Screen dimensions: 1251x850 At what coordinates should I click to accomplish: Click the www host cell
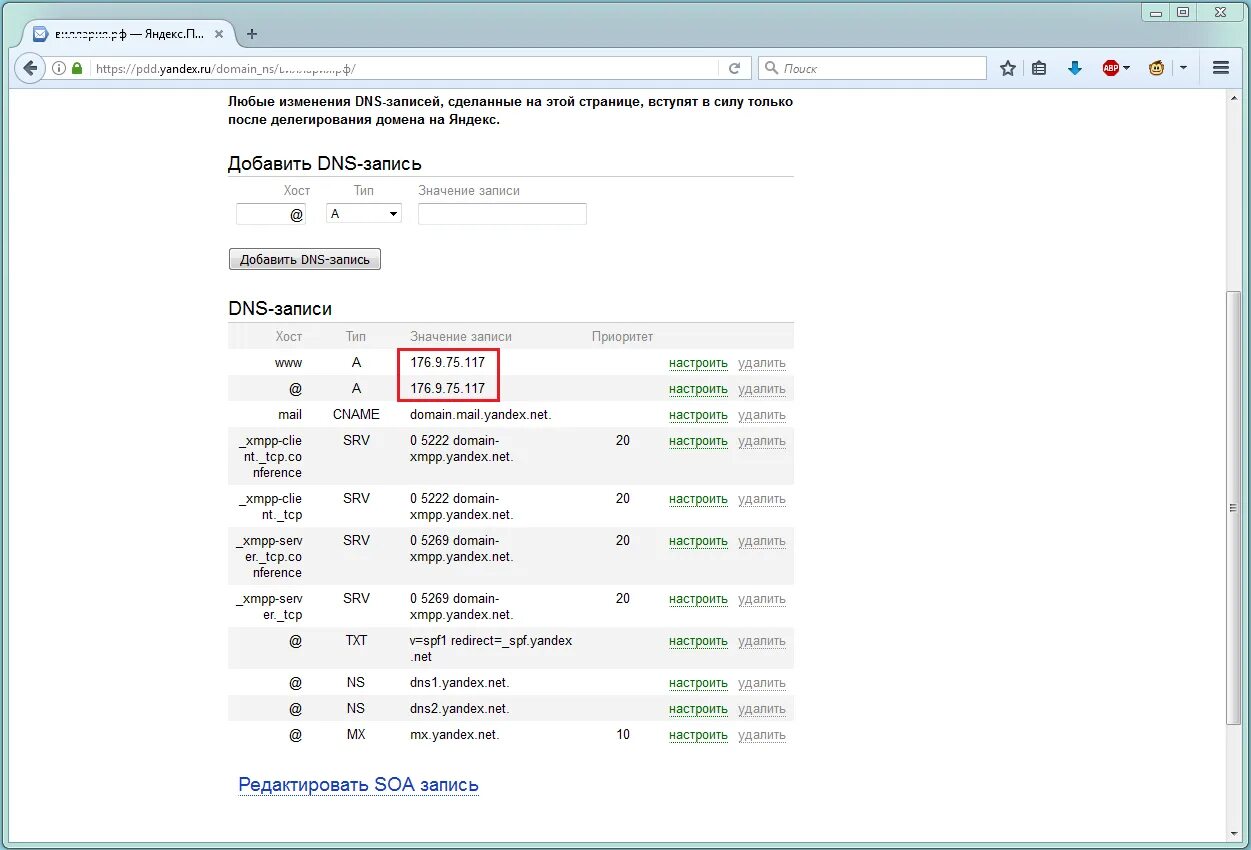[x=288, y=363]
